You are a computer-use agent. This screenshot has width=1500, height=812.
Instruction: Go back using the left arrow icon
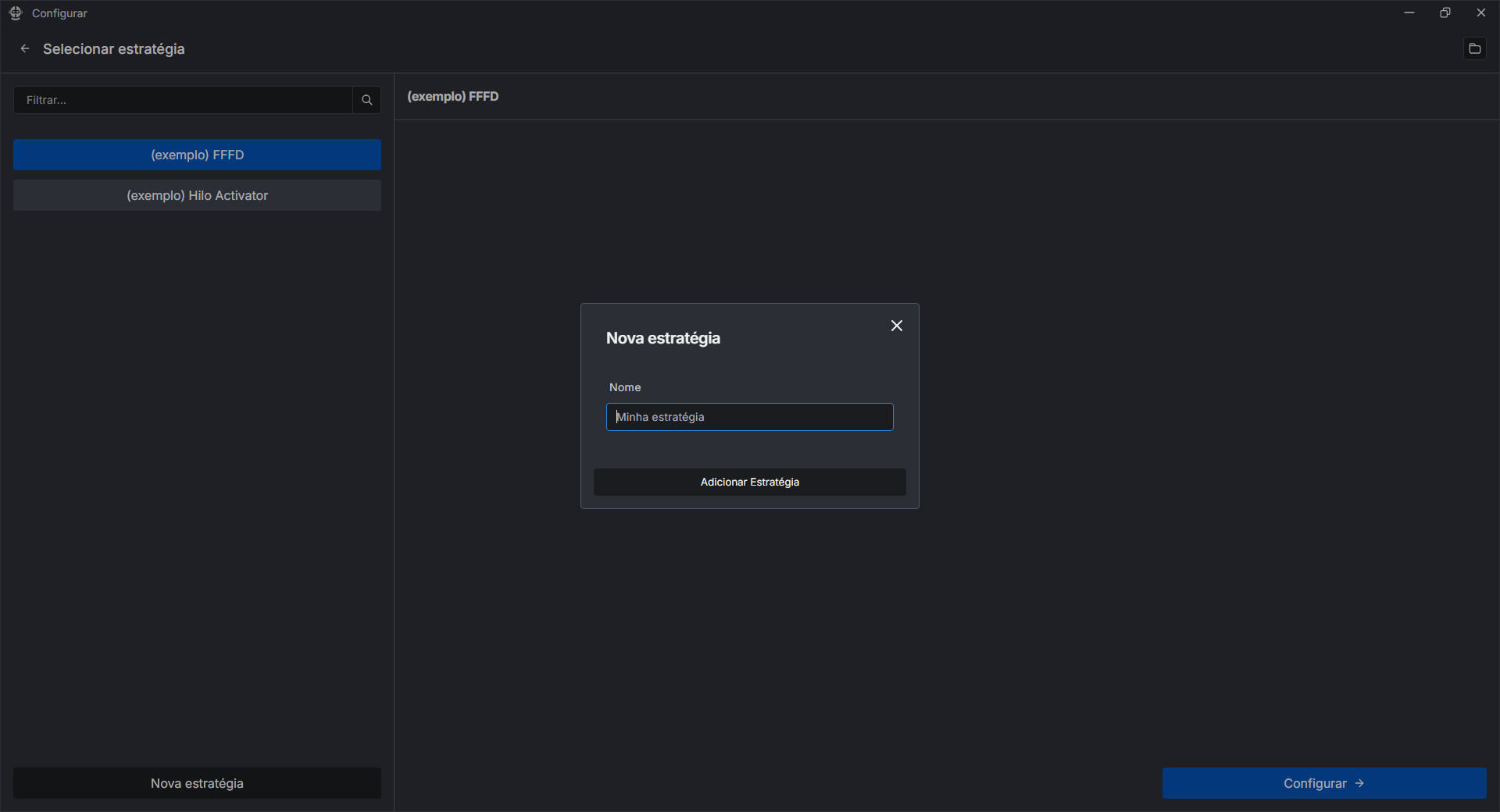(x=25, y=48)
